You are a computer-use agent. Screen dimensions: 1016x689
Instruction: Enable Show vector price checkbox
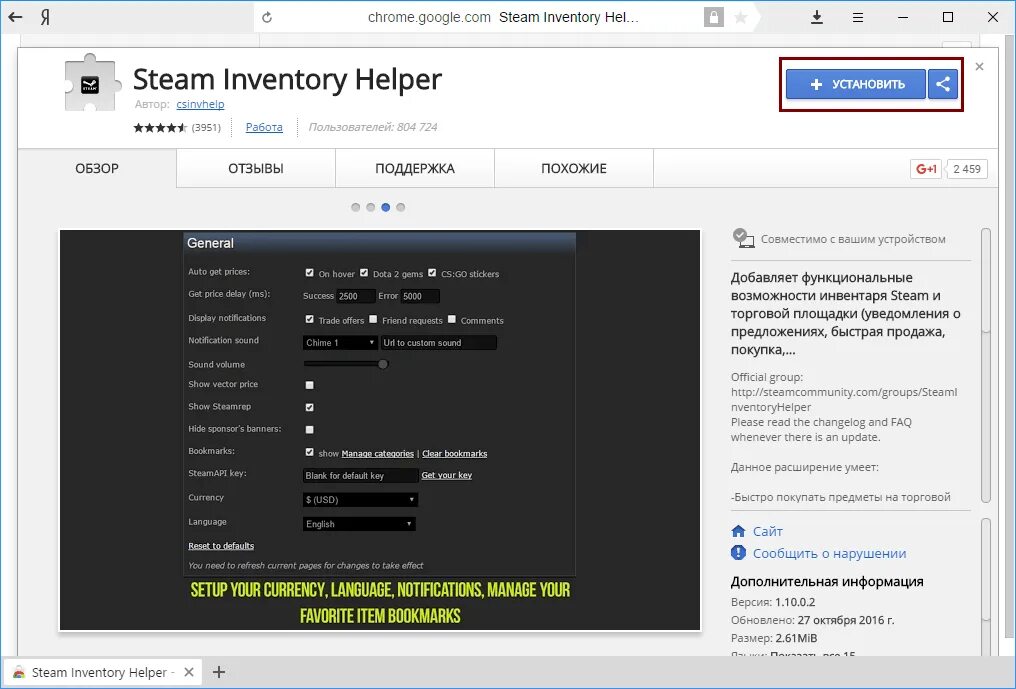click(x=310, y=385)
